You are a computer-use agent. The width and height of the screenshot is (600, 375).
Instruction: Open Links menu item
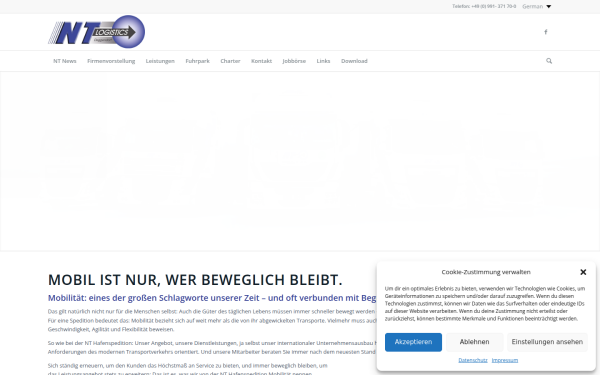tap(323, 61)
